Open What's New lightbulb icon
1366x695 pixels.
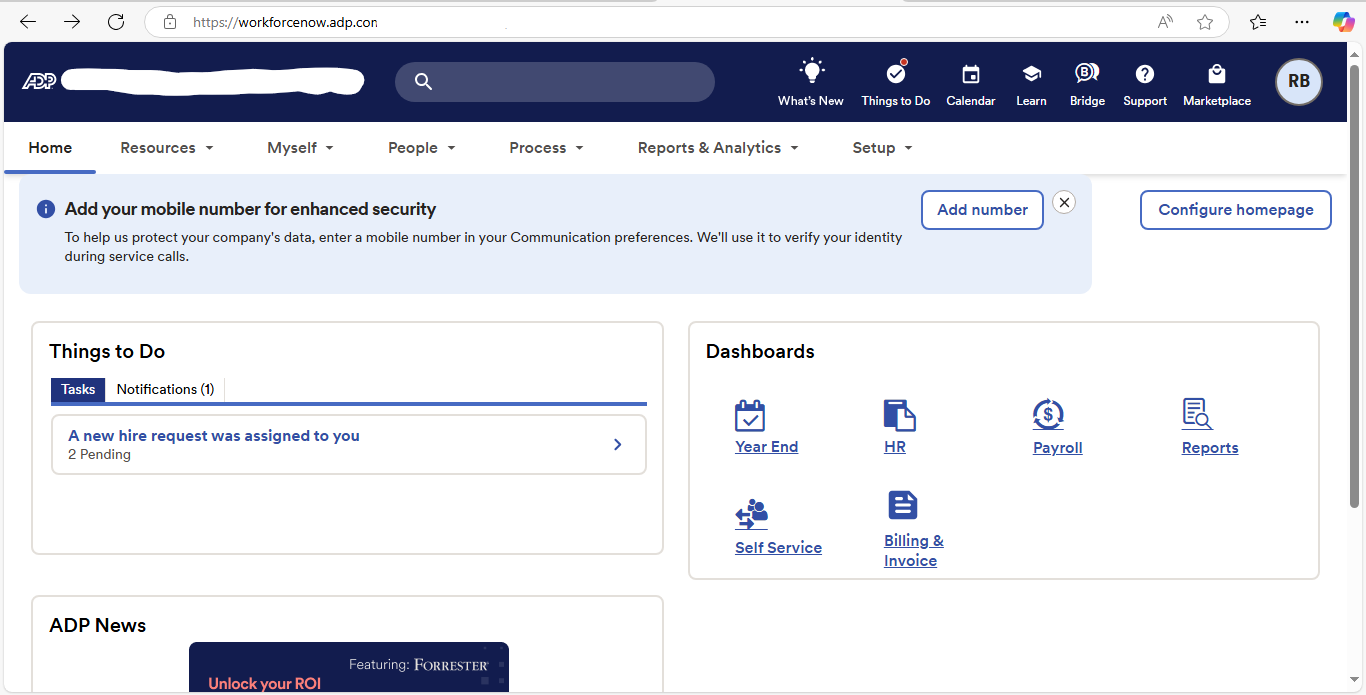click(x=811, y=72)
